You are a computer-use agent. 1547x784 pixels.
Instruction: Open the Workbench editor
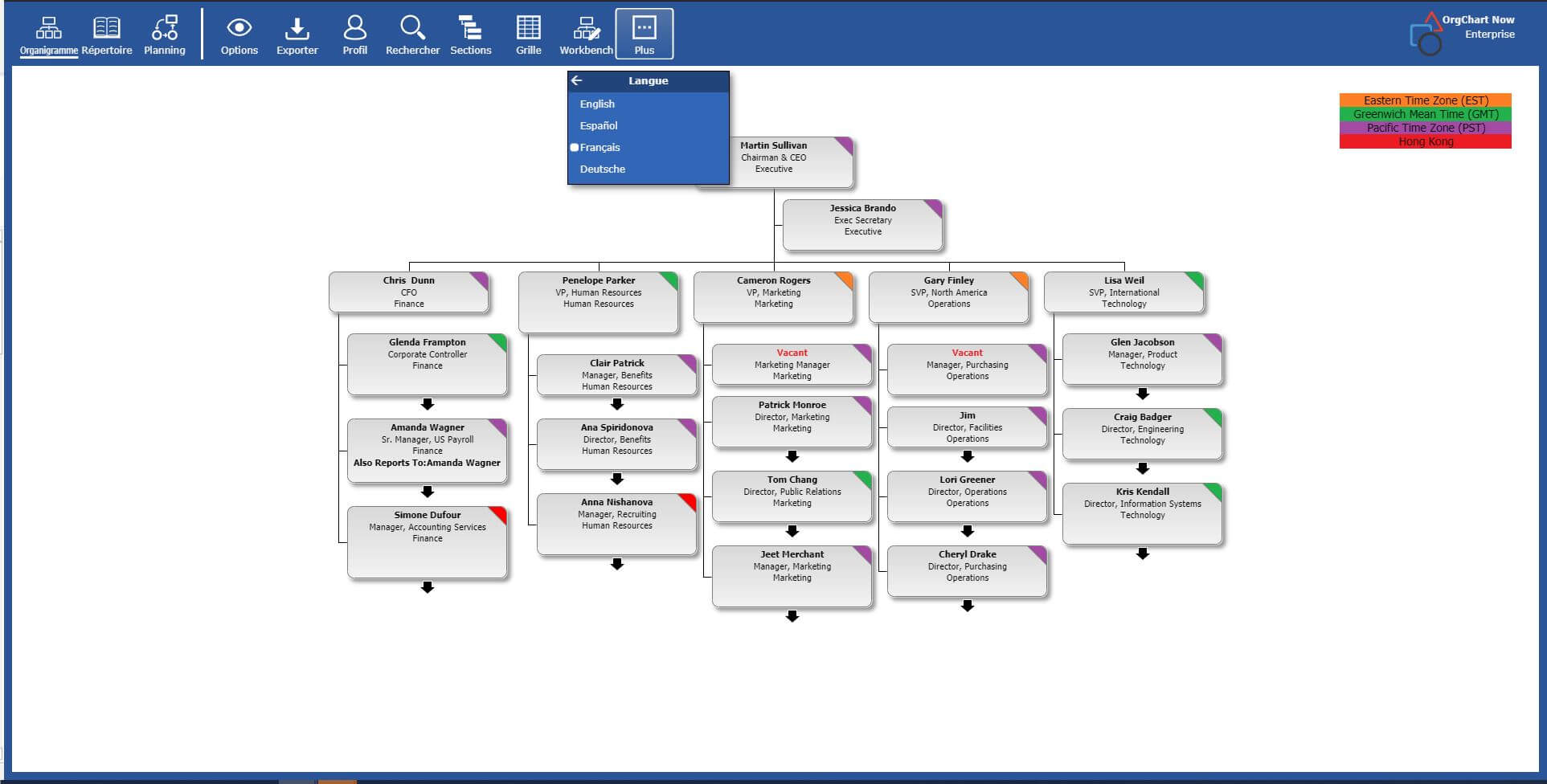coord(586,36)
